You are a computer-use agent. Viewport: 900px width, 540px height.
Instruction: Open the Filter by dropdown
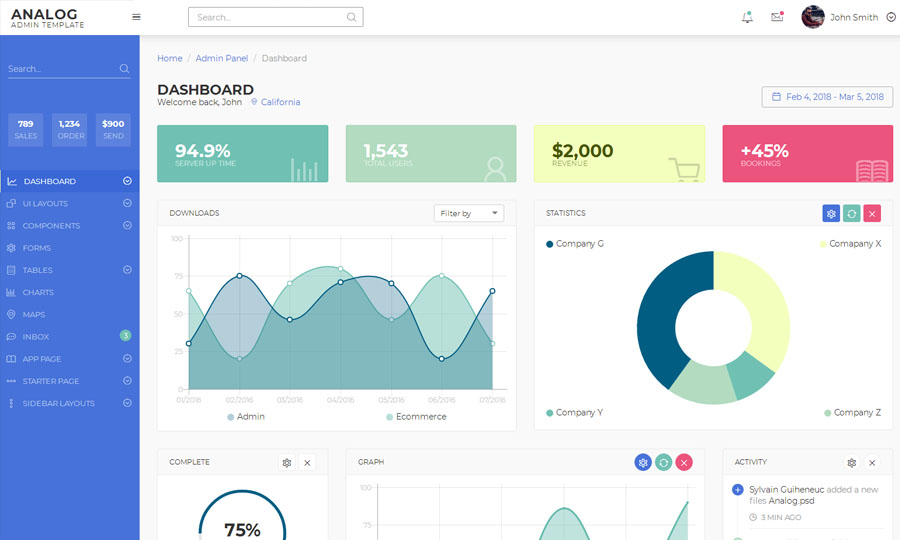pyautogui.click(x=469, y=213)
